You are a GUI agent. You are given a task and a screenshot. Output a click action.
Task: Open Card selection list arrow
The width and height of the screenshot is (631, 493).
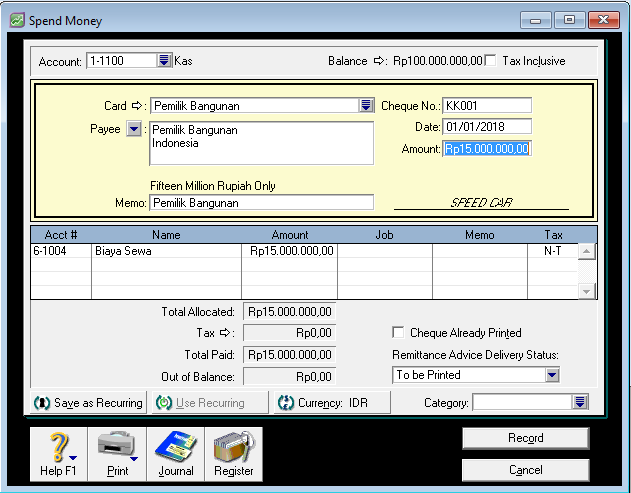[x=366, y=105]
